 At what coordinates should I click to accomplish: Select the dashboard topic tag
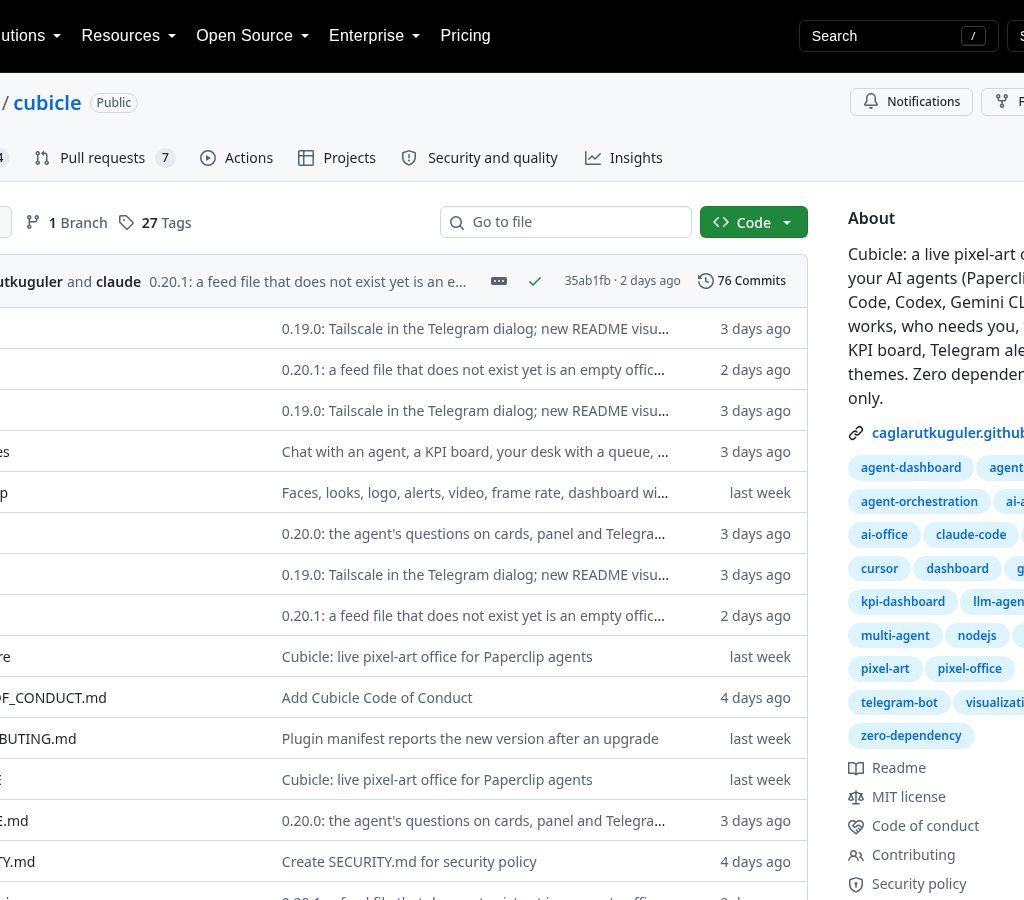pyautogui.click(x=957, y=568)
